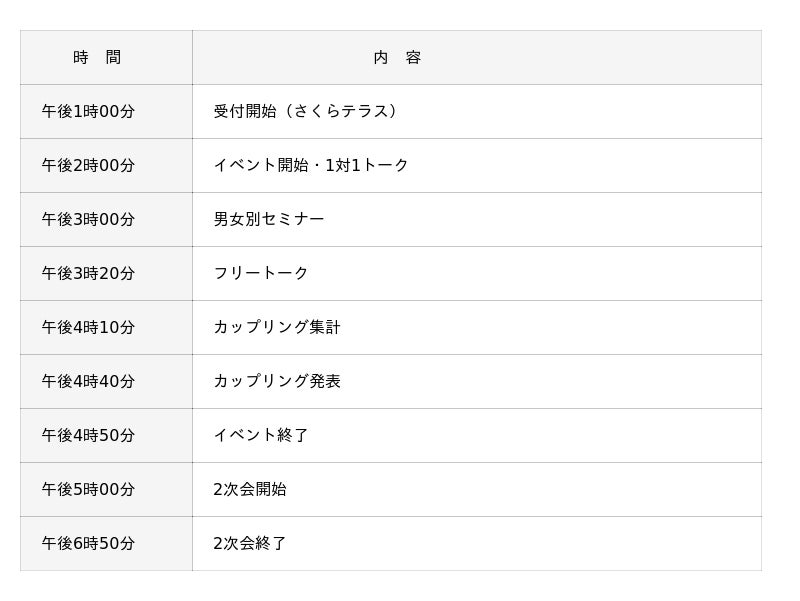Select the 午後4時50分 time cell
The width and height of the screenshot is (800, 601).
(x=88, y=436)
